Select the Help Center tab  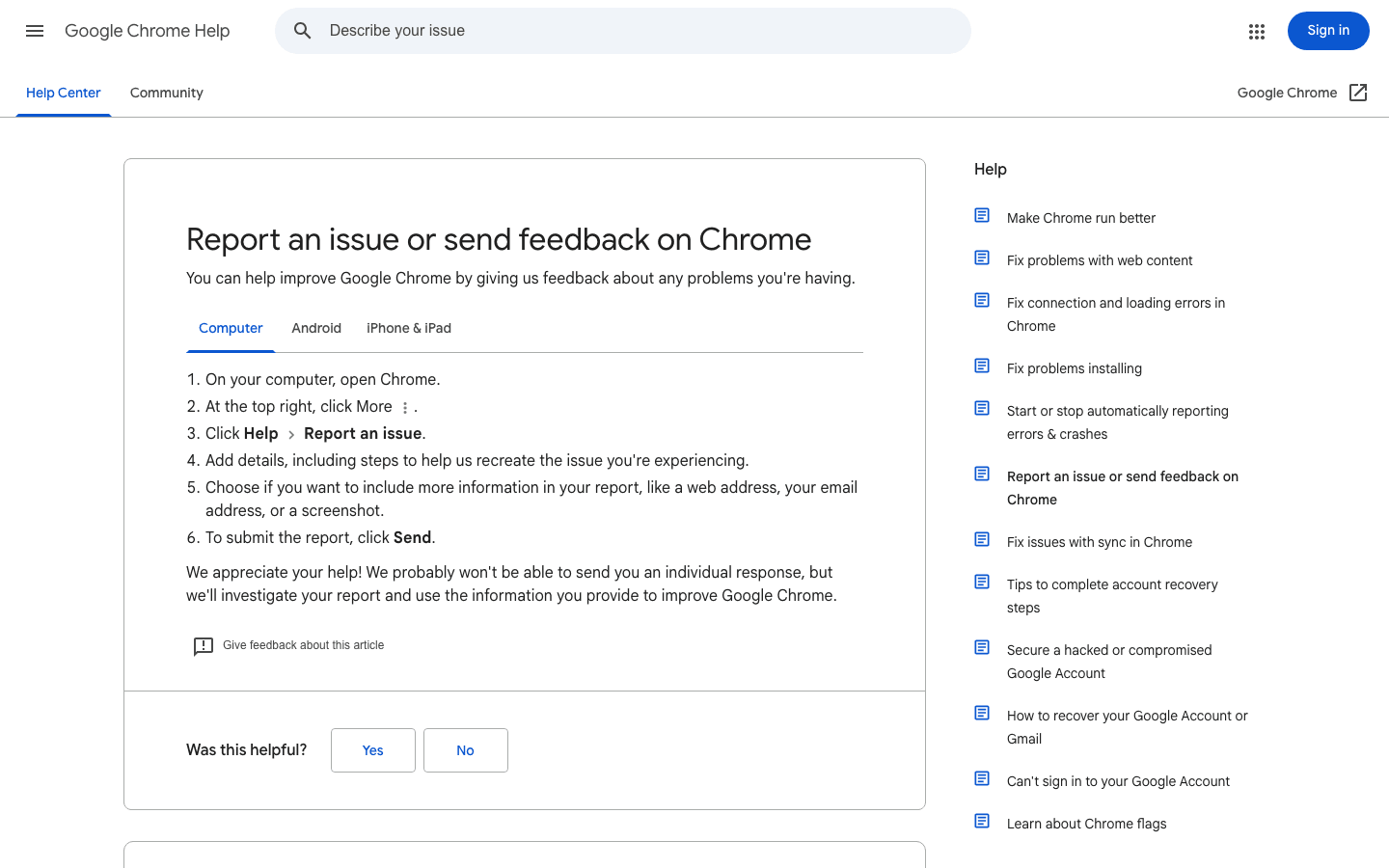coord(64,93)
